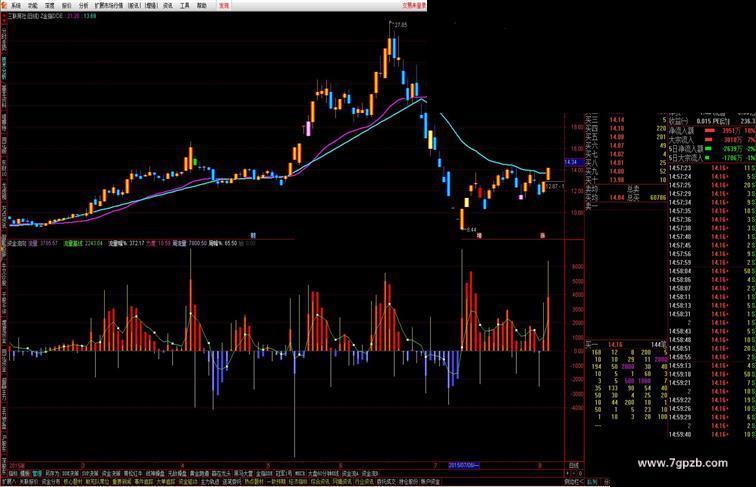Click the 交易未登录 login link
Viewport: 756px width, 487px height.
pyautogui.click(x=414, y=6)
